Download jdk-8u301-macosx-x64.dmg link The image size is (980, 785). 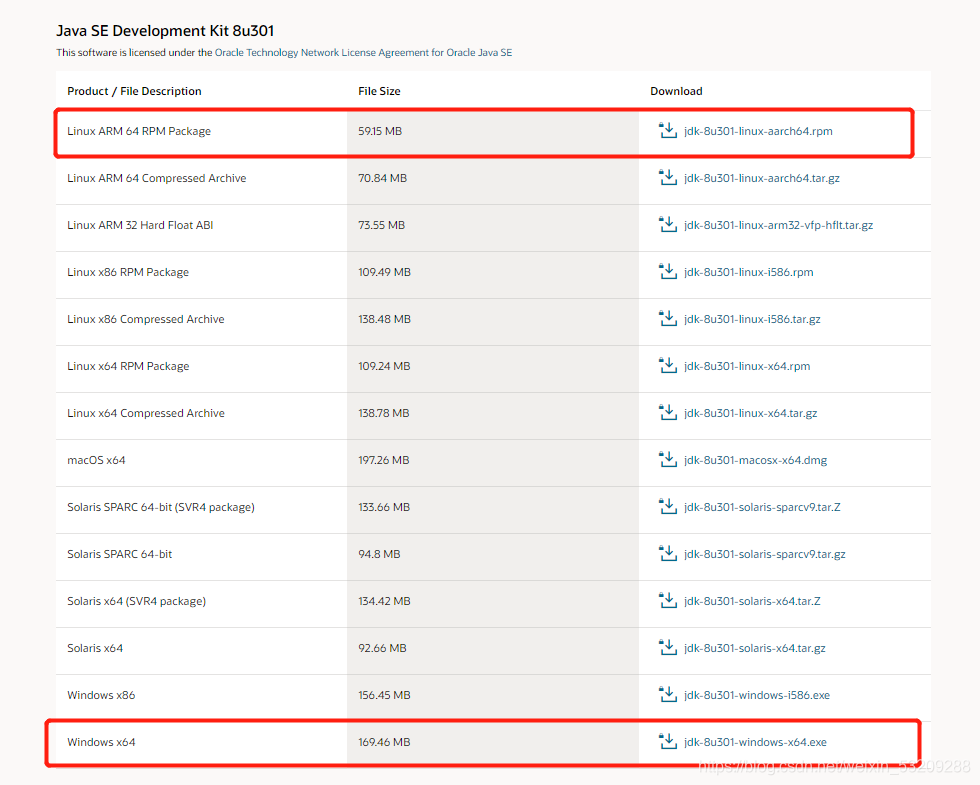click(756, 460)
